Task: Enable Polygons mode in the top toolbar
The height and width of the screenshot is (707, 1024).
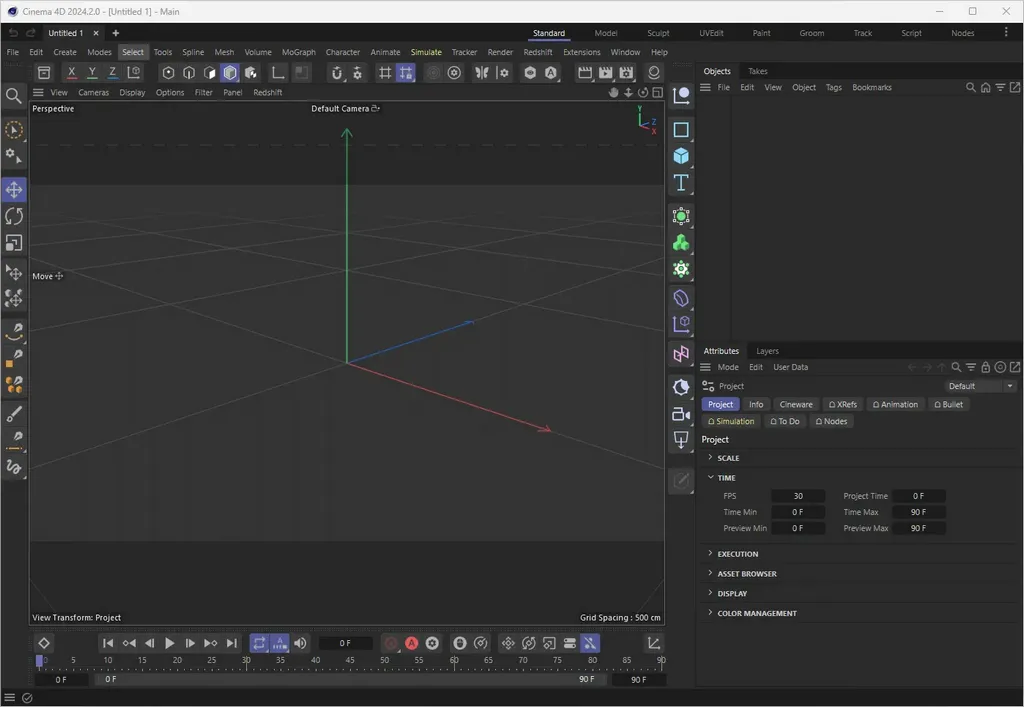Action: (210, 72)
